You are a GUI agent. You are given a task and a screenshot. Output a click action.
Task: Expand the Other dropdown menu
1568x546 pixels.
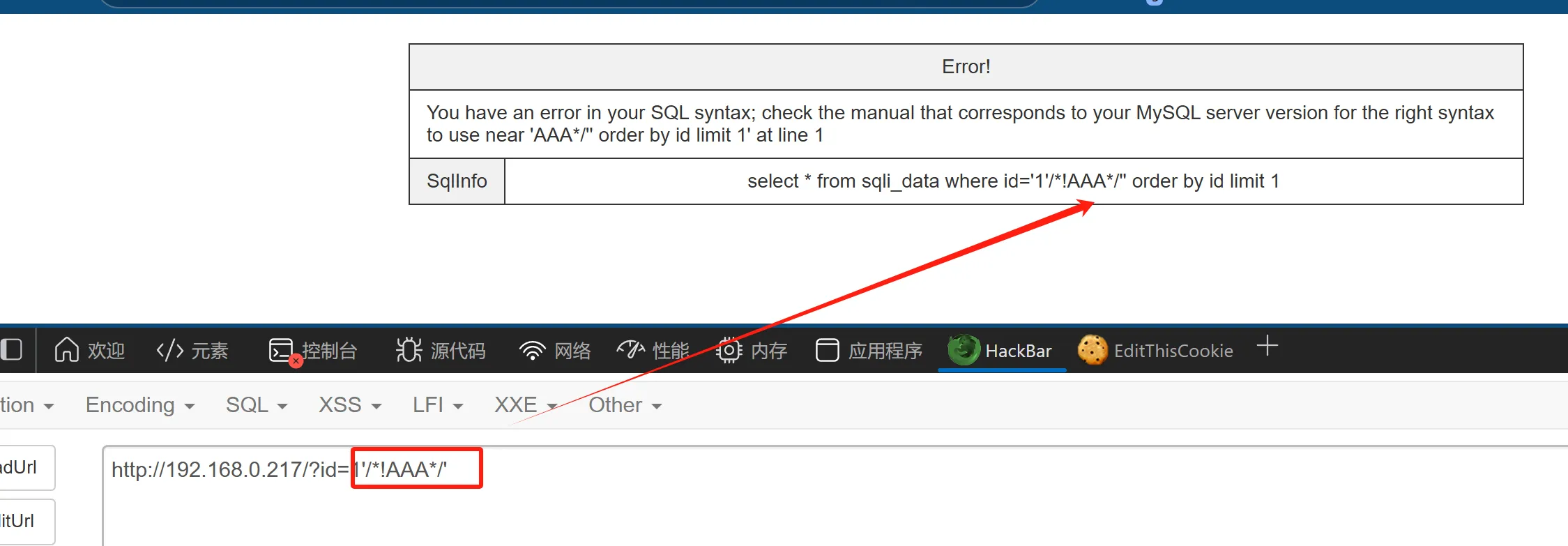625,405
